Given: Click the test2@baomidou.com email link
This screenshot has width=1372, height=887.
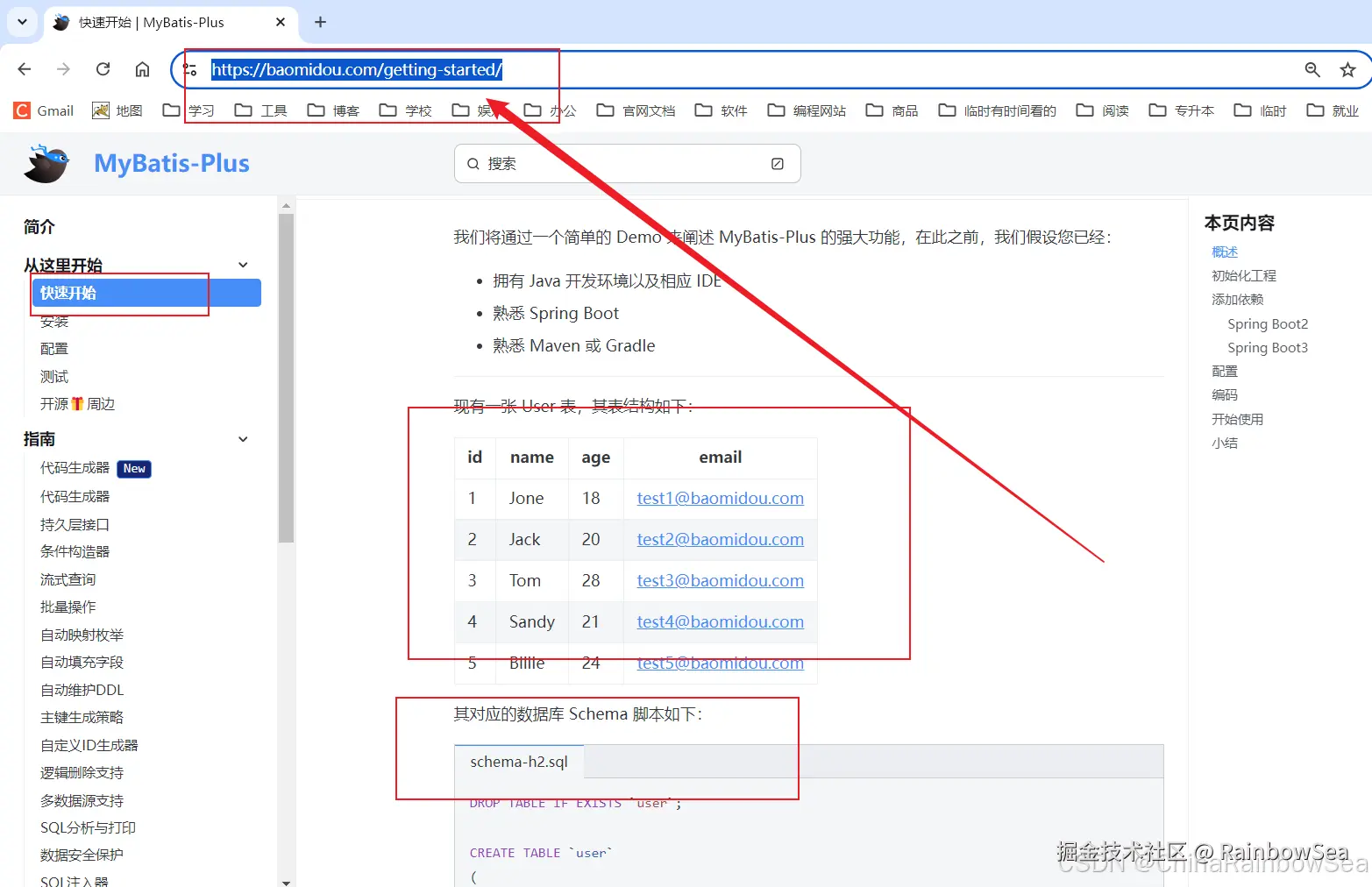Looking at the screenshot, I should [x=721, y=540].
